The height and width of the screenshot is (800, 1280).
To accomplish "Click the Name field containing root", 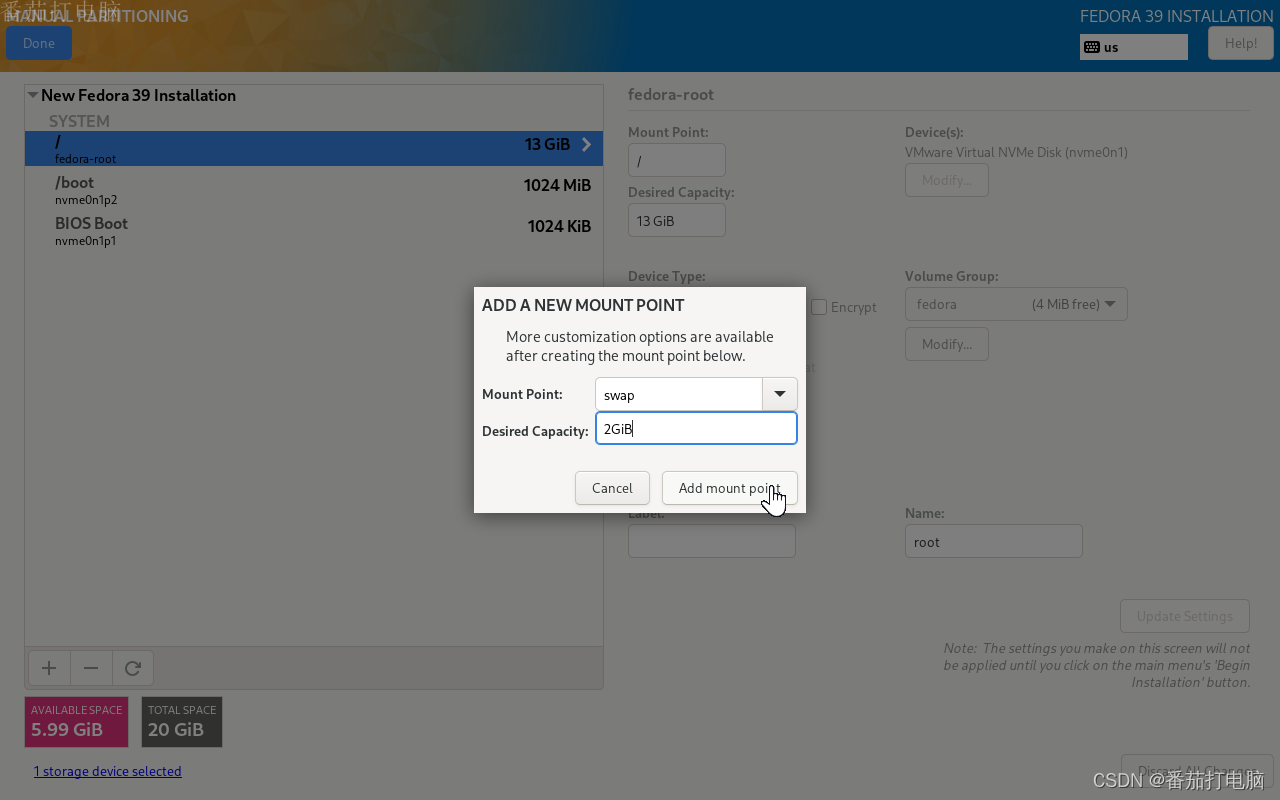I will (x=994, y=541).
